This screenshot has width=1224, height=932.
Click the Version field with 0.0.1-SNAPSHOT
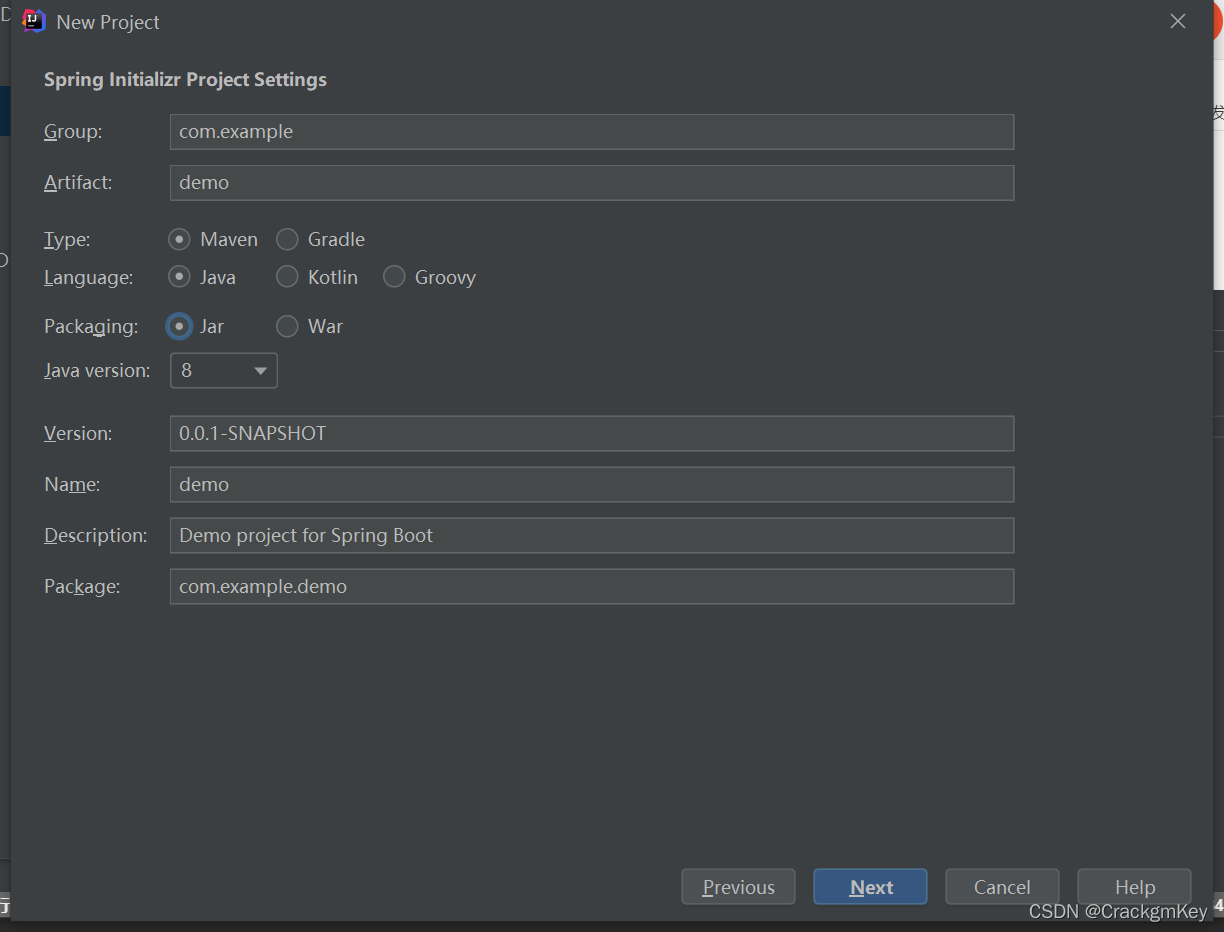coord(592,434)
